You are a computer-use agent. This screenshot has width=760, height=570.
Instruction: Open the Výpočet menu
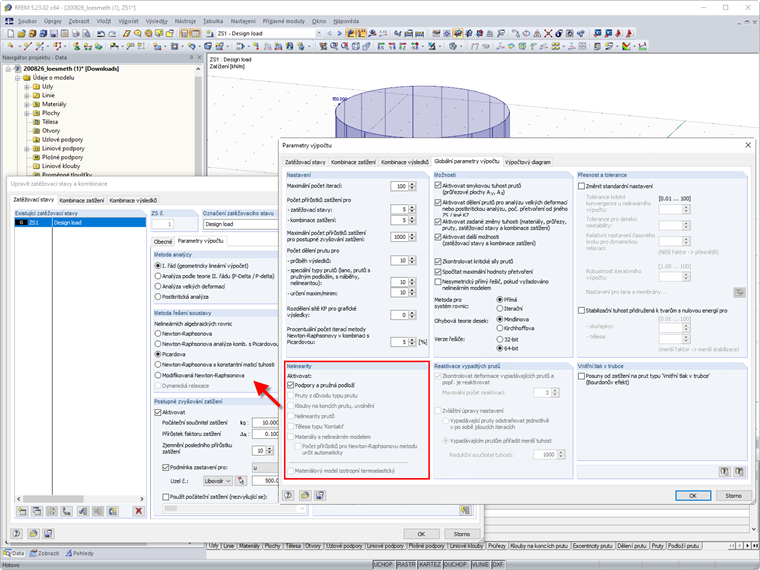[128, 21]
